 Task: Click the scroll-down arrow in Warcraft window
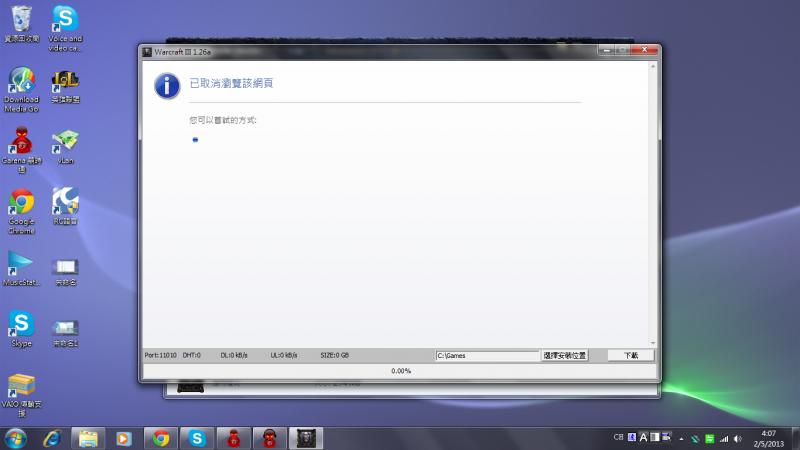tap(653, 343)
